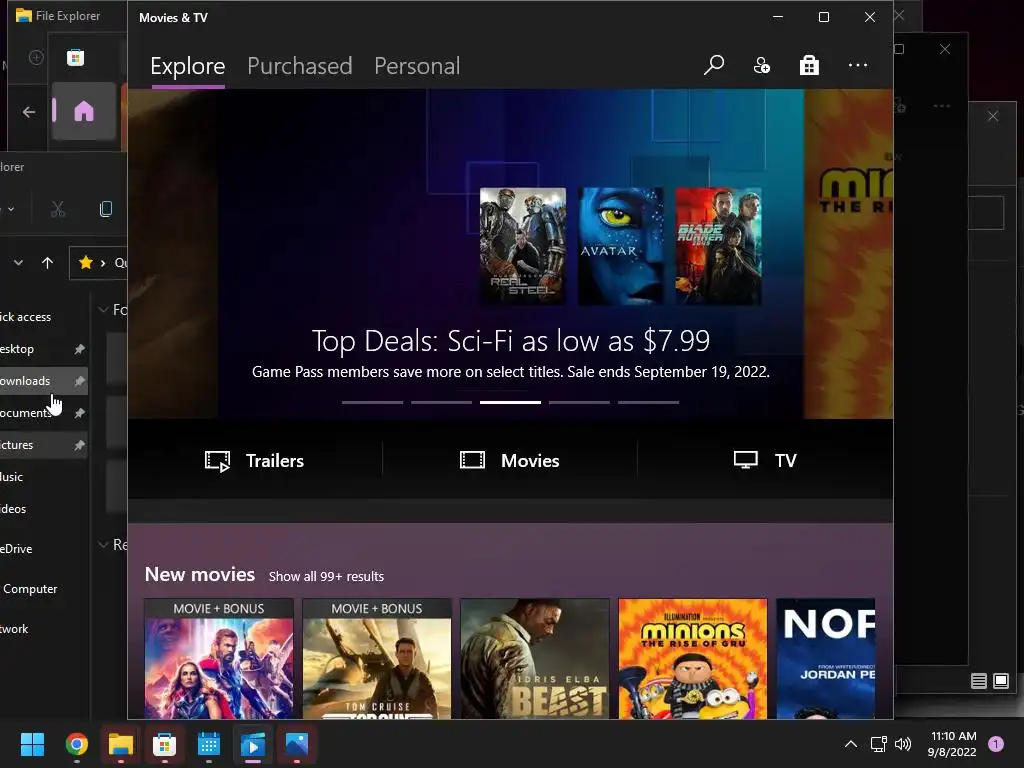Show hidden system tray icons

pyautogui.click(x=851, y=744)
